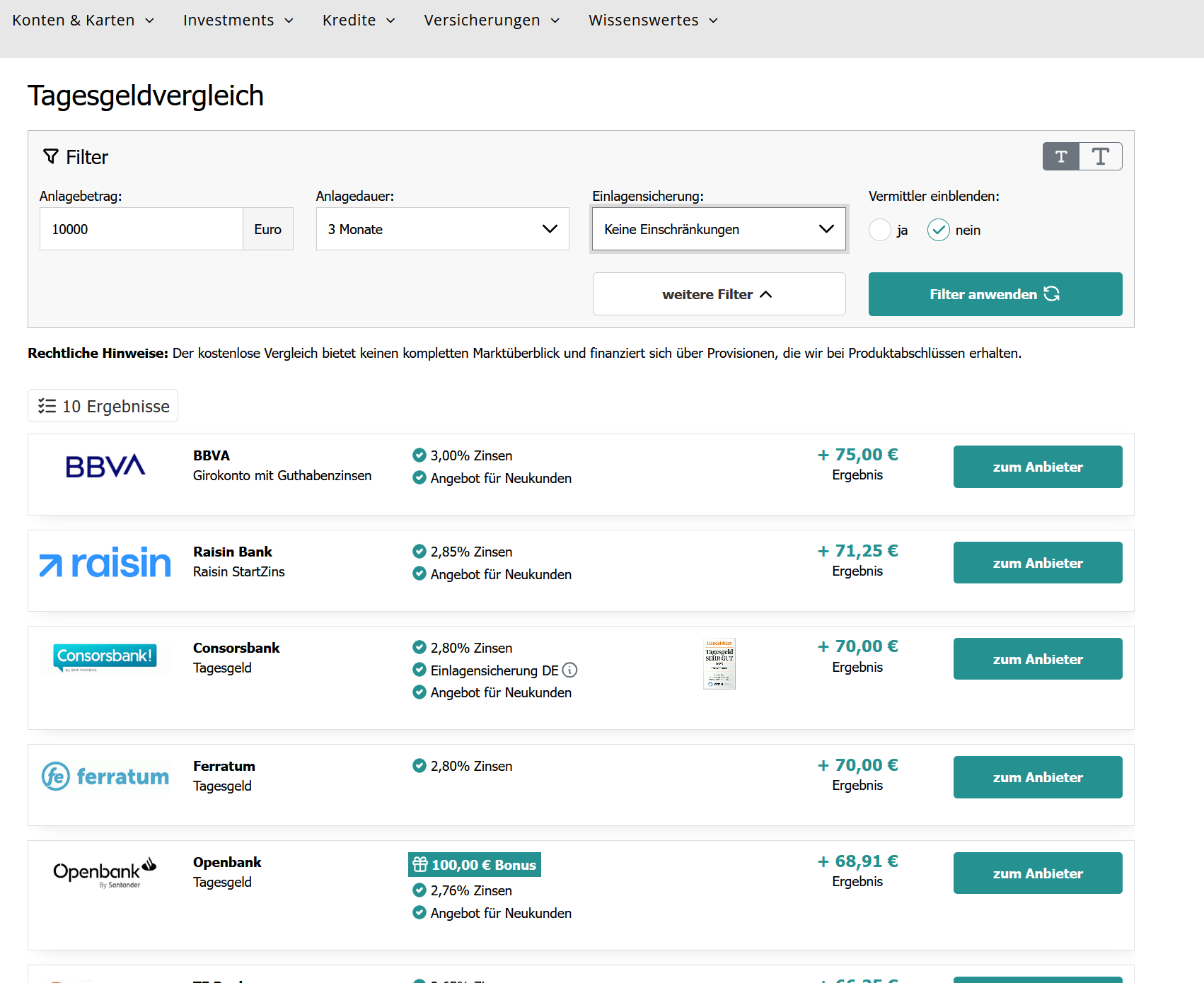1204x983 pixels.
Task: Open the Anlagedauer dropdown
Action: click(442, 229)
